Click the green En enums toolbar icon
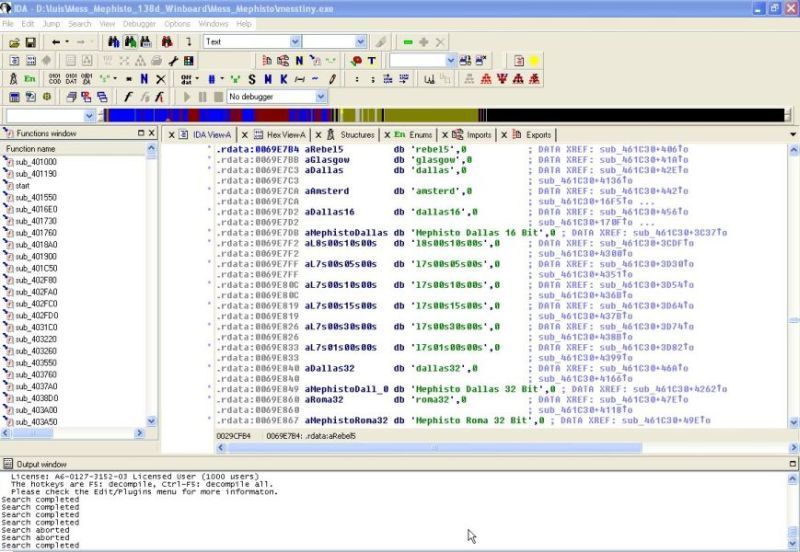Viewport: 800px width, 552px height. click(30, 79)
